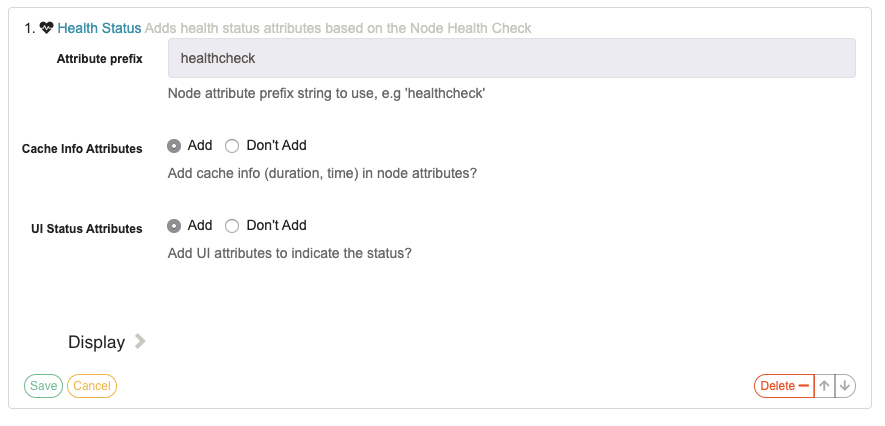The height and width of the screenshot is (426, 885).
Task: Click the UI Status Attributes label
Action: tap(86, 229)
